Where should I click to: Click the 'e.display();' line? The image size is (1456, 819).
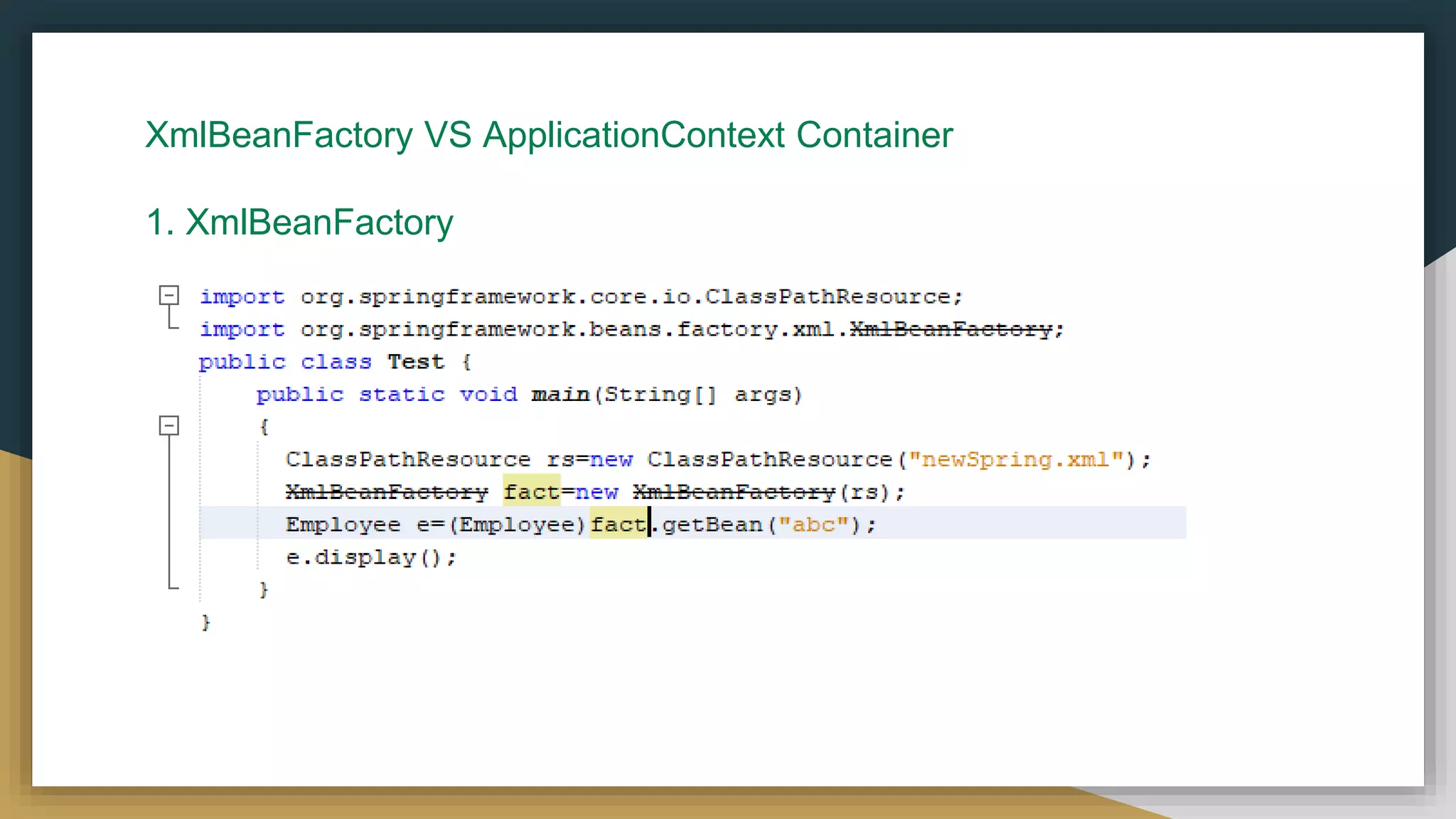371,557
